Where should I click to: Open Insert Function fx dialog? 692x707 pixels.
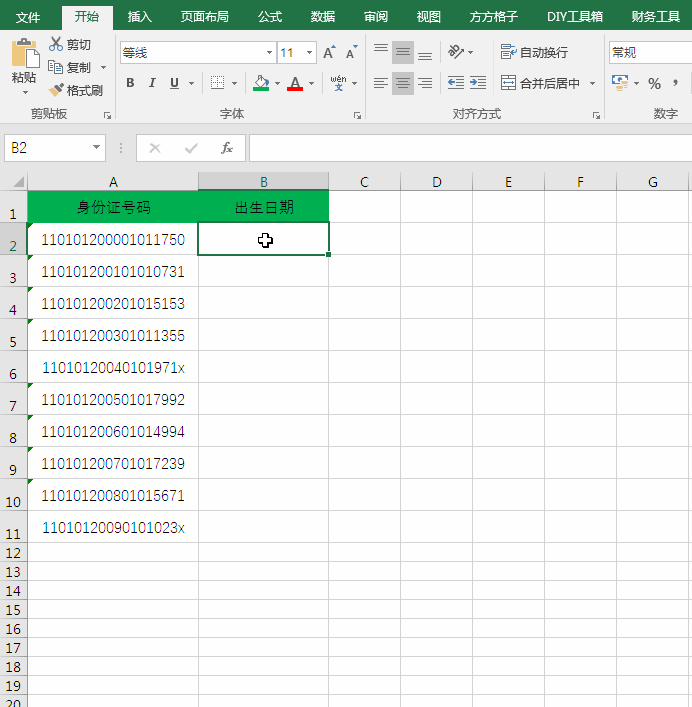(227, 148)
